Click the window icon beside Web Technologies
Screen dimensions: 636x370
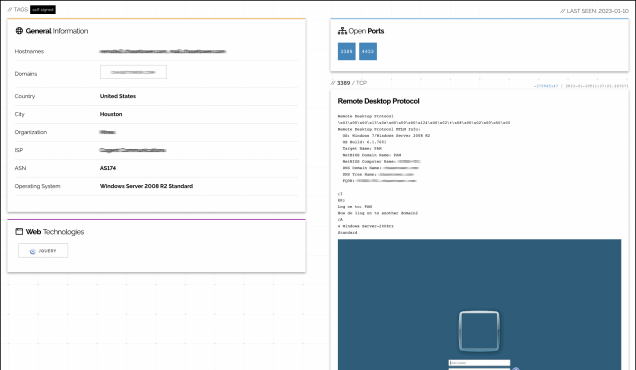click(19, 232)
